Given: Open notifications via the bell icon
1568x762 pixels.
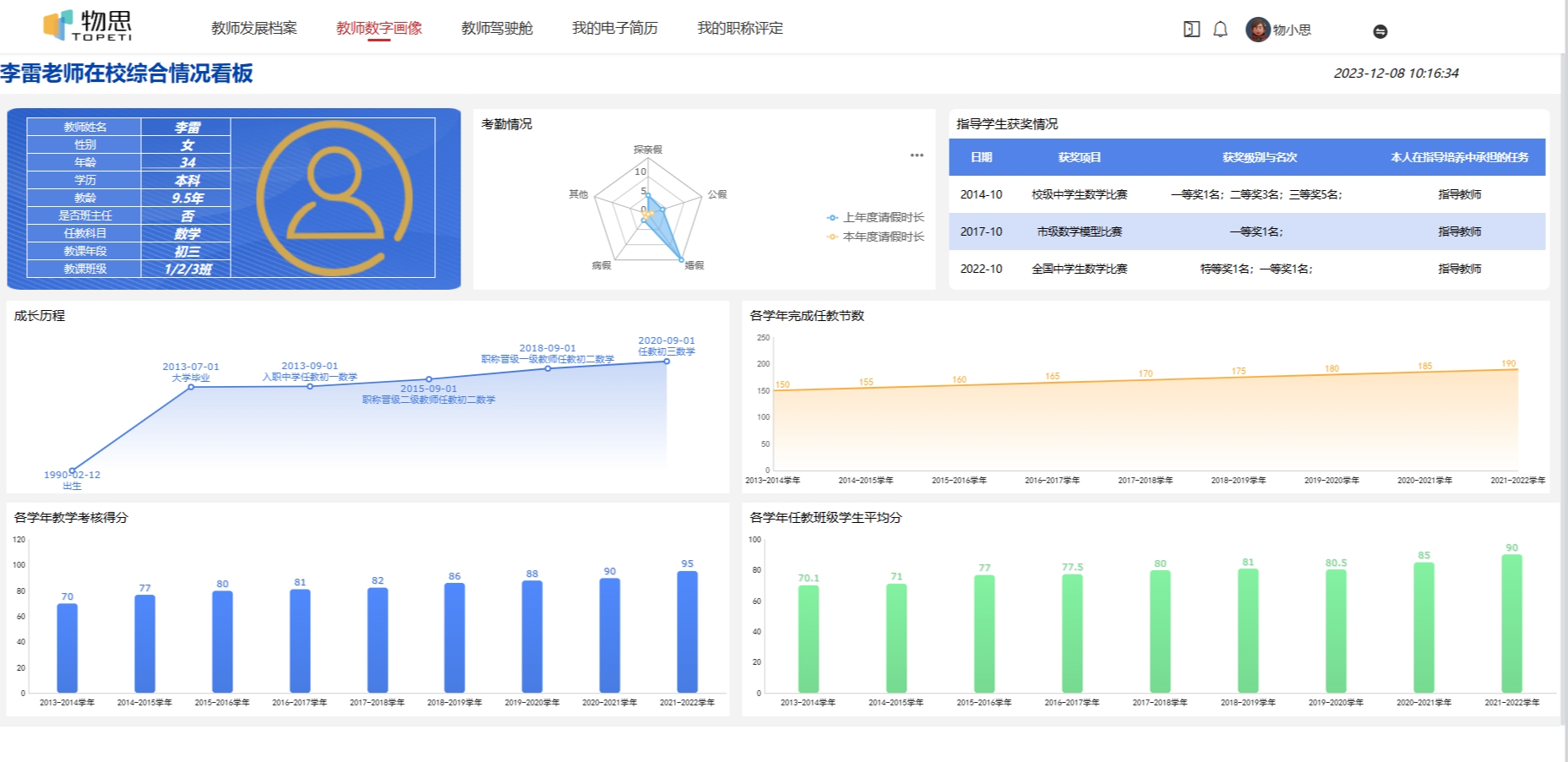Looking at the screenshot, I should [1219, 29].
